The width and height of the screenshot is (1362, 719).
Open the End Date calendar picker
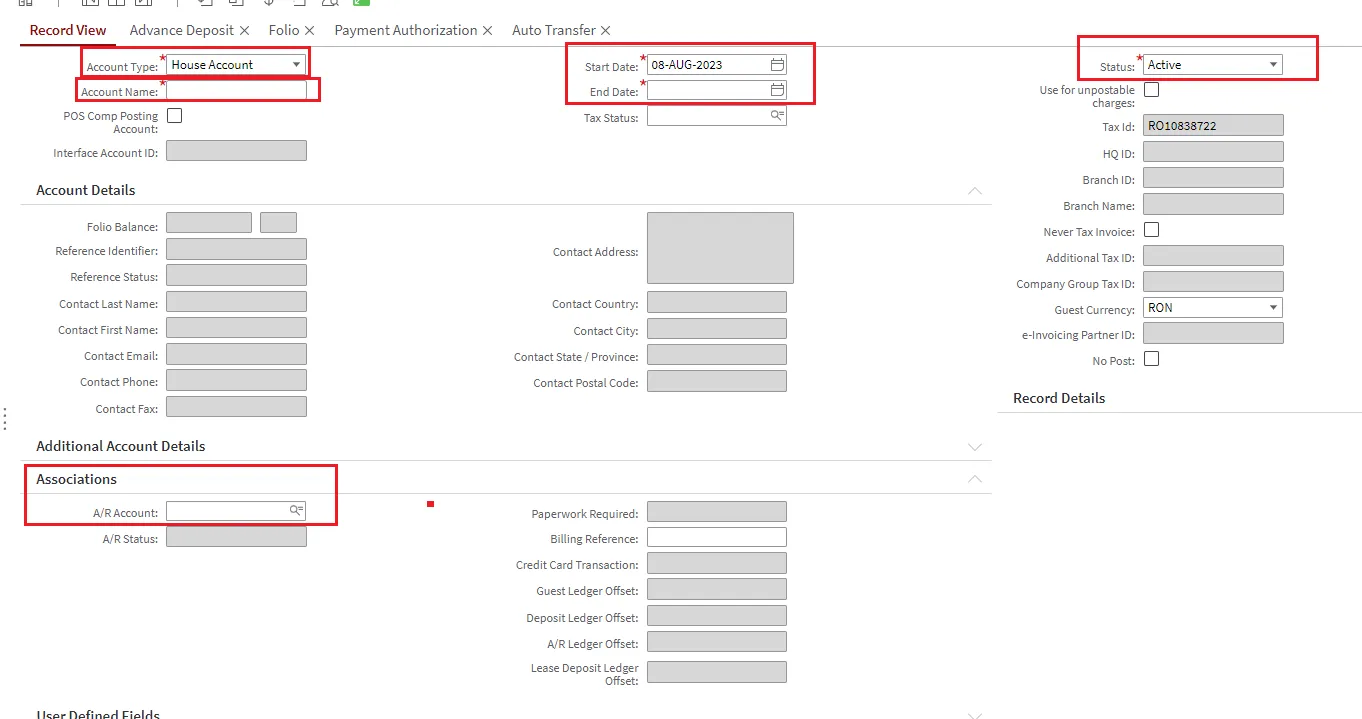(x=777, y=90)
